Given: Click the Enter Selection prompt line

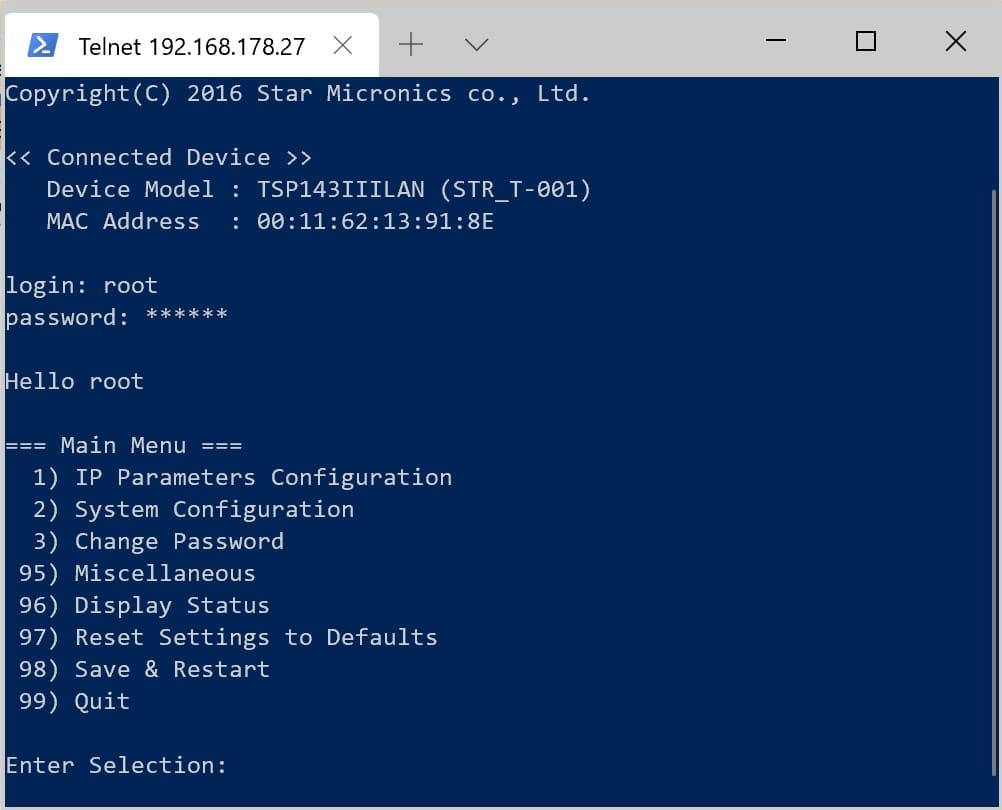Looking at the screenshot, I should click(116, 765).
